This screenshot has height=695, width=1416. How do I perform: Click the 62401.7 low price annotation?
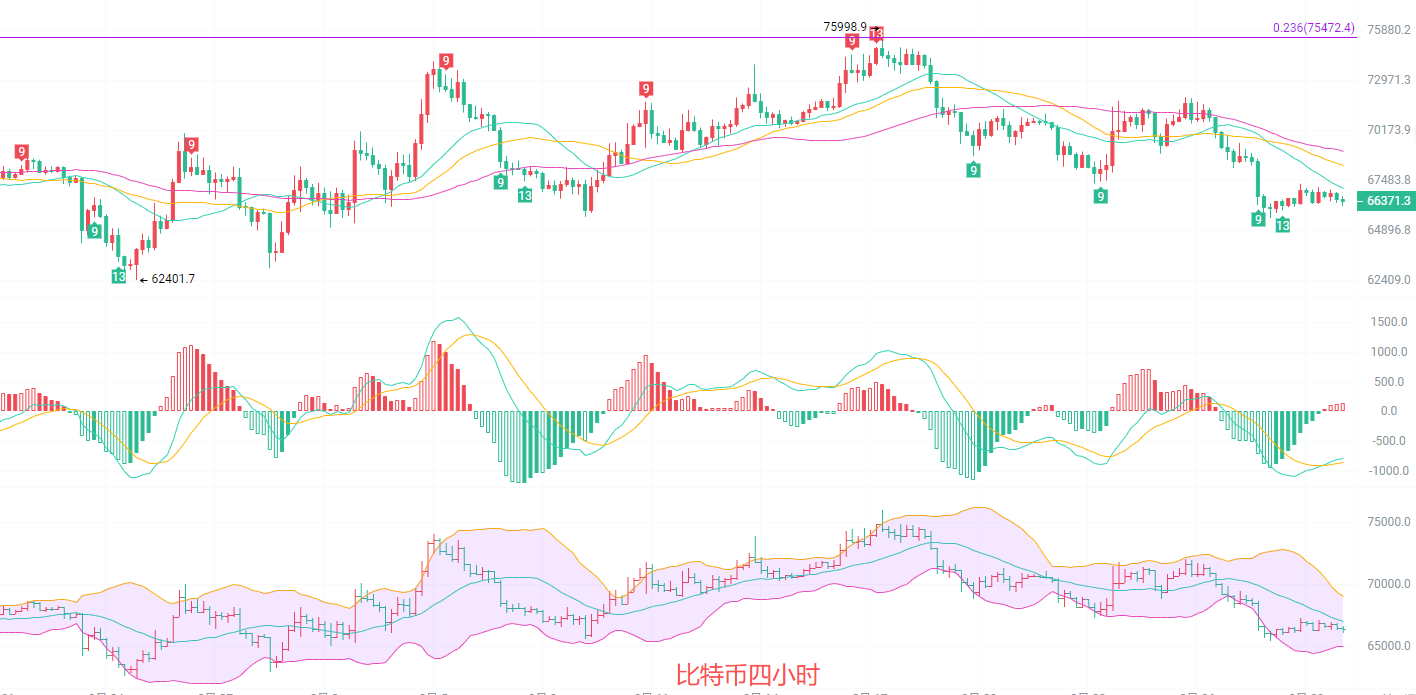[x=173, y=279]
